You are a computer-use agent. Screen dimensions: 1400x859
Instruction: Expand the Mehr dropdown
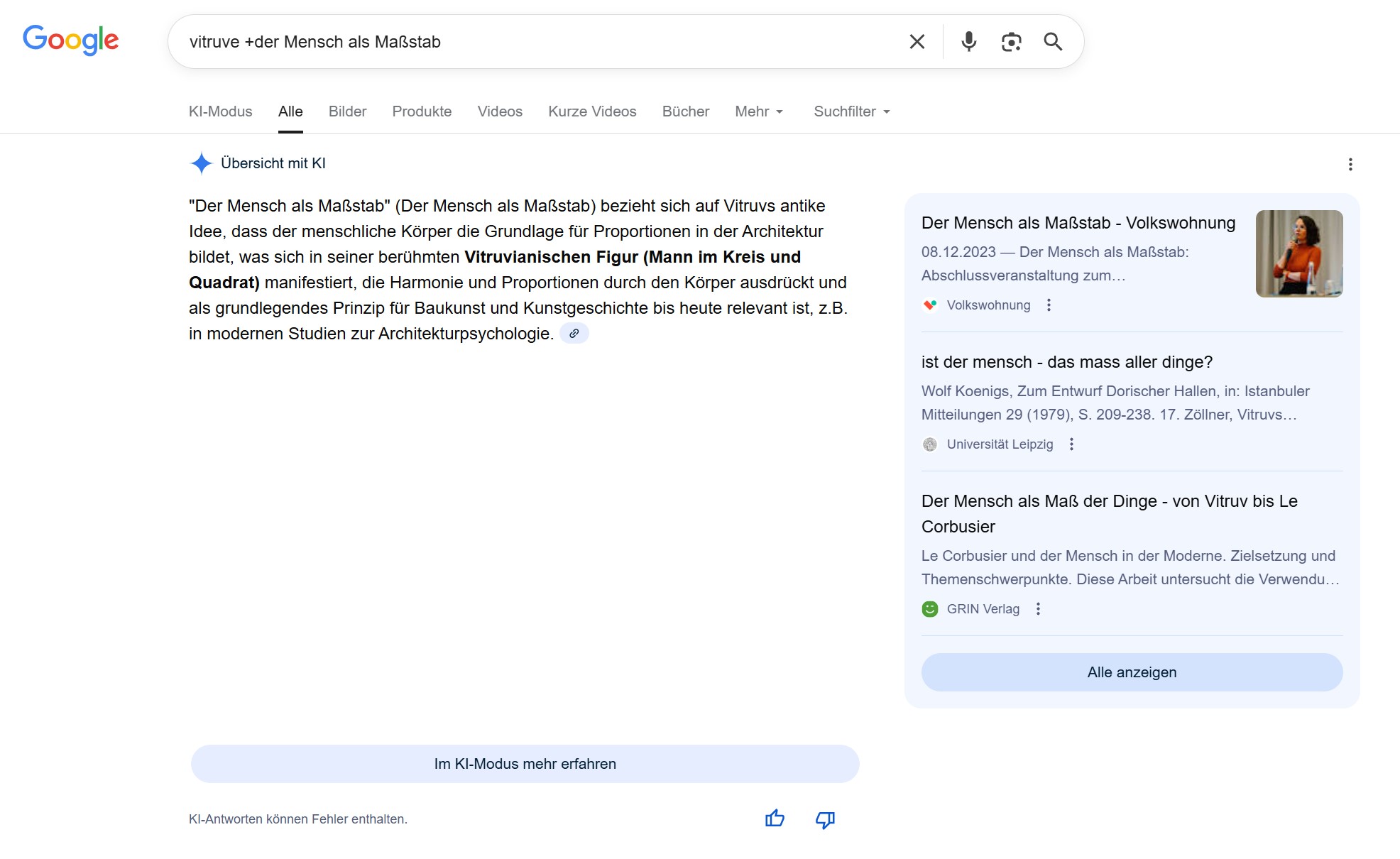pos(758,111)
